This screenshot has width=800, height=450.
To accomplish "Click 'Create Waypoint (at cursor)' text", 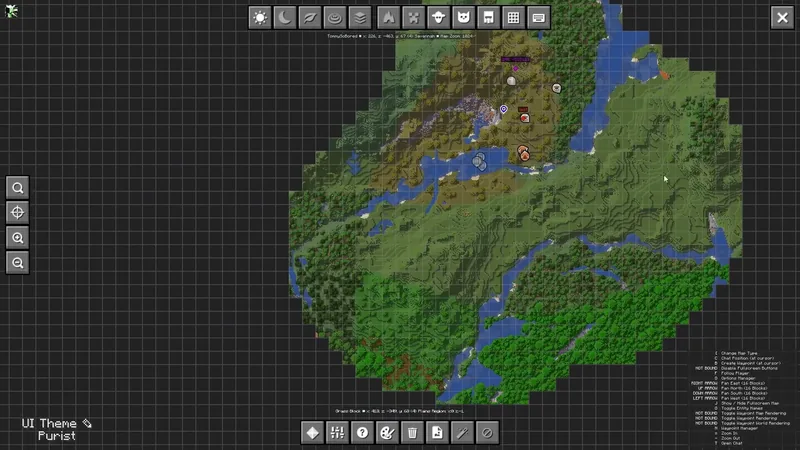I will point(751,363).
